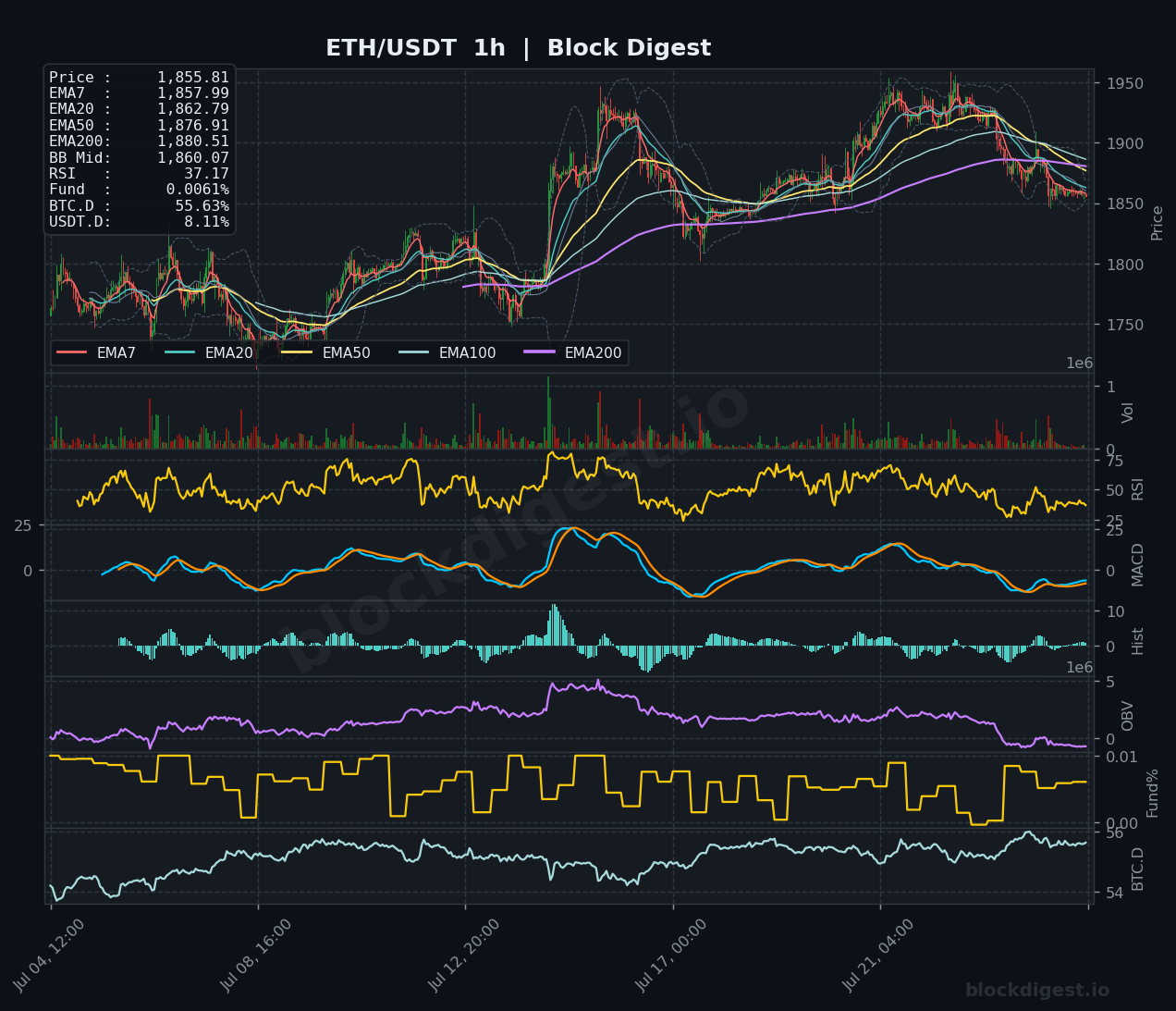Screen dimensions: 1176x1011
Task: Click the BTC.D axis value 54
Action: [1115, 893]
